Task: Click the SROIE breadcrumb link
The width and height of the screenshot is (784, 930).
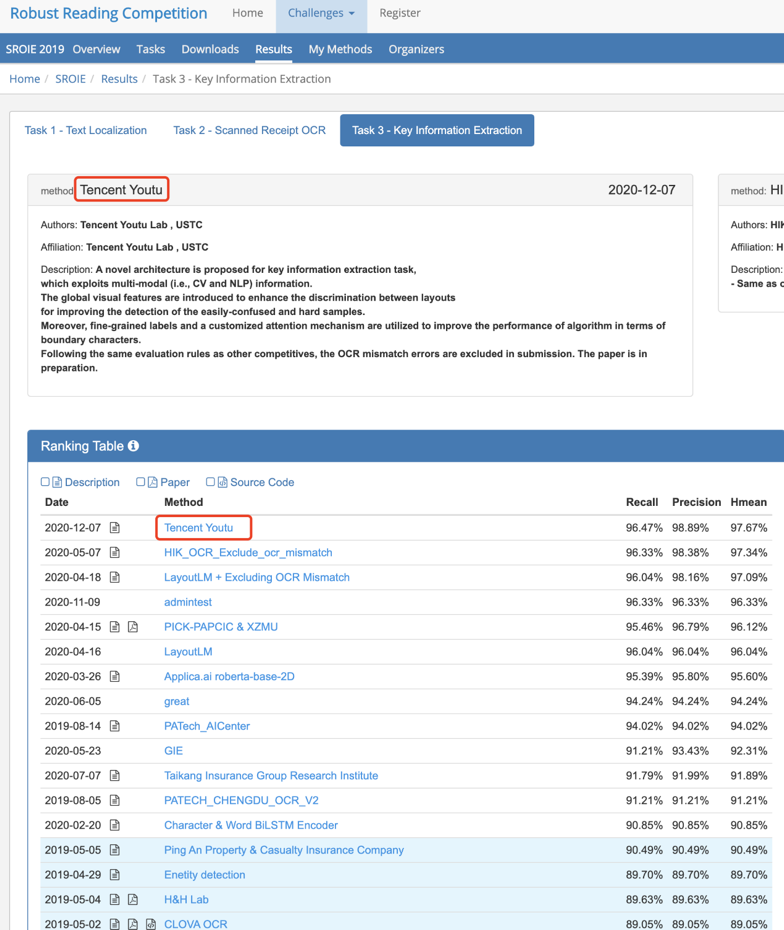Action: coord(70,79)
